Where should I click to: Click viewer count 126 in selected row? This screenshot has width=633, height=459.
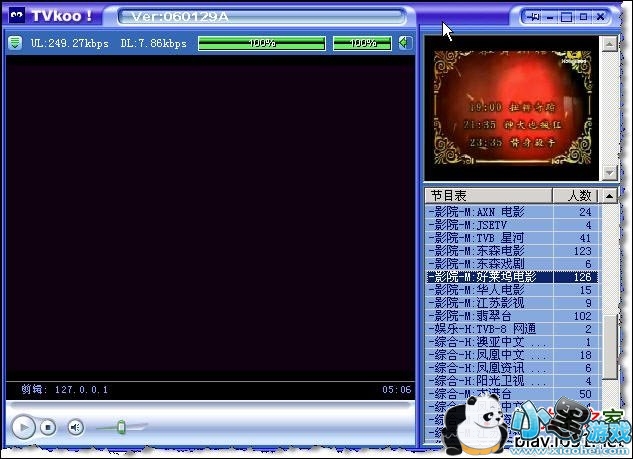point(583,277)
